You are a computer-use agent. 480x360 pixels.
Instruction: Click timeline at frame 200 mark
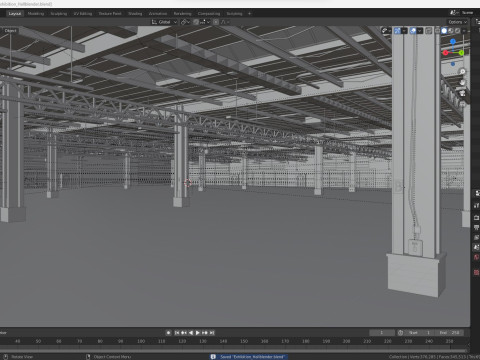click(347, 341)
